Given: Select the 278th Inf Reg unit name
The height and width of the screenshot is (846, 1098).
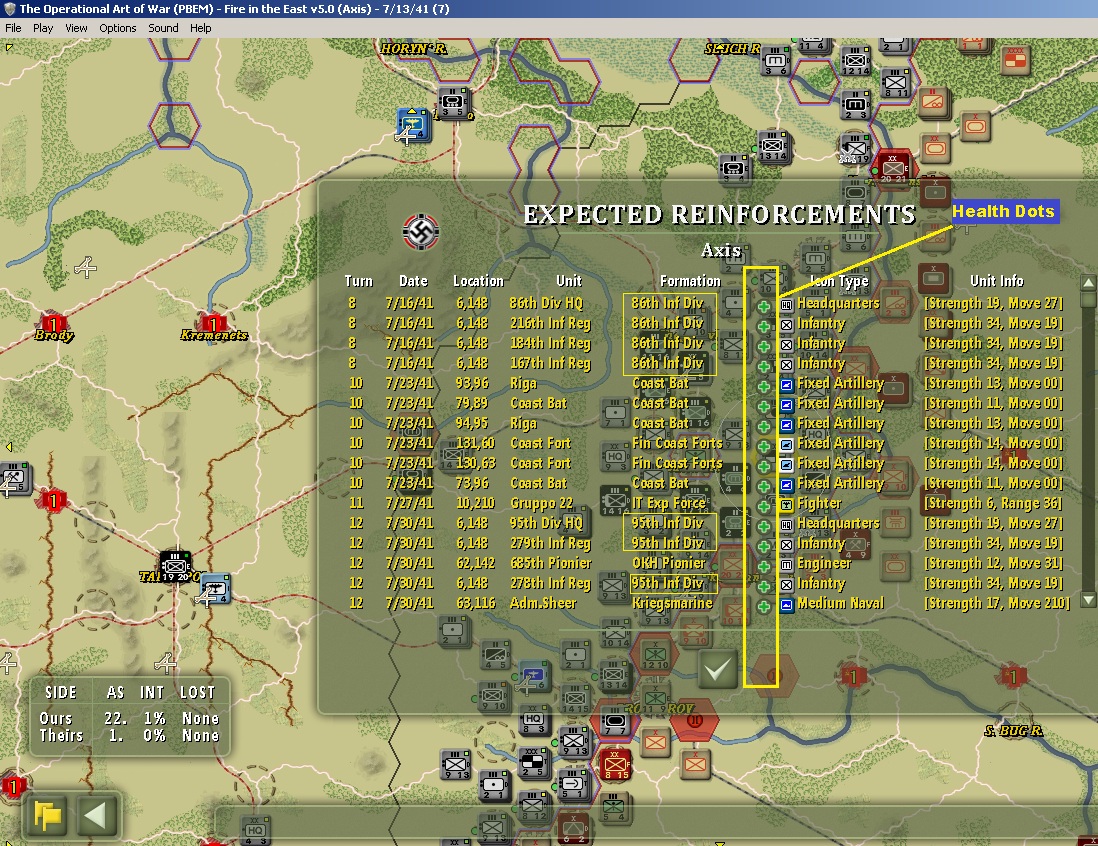Looking at the screenshot, I should click(x=550, y=583).
